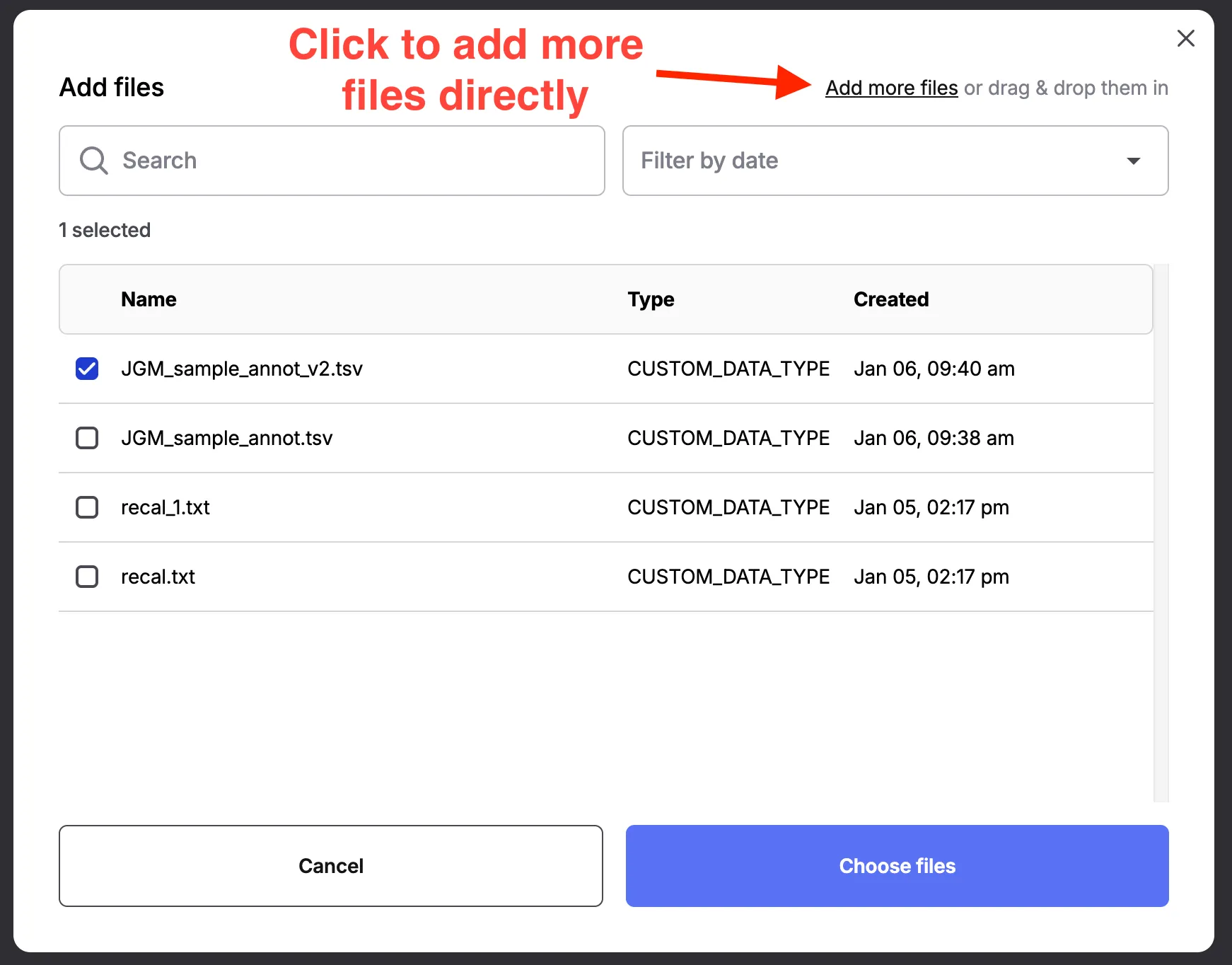1232x965 pixels.
Task: Click the search magnifier icon
Action: [x=93, y=161]
